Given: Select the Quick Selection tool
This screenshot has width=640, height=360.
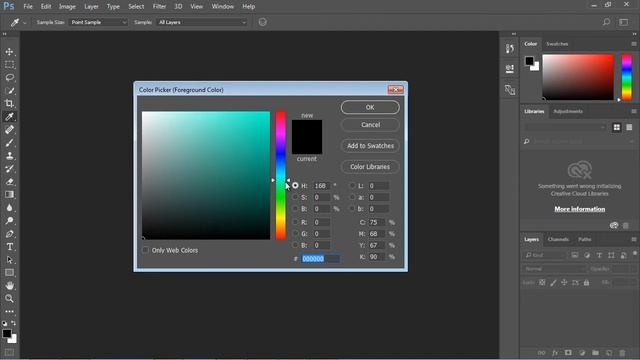Looking at the screenshot, I should click(9, 91).
